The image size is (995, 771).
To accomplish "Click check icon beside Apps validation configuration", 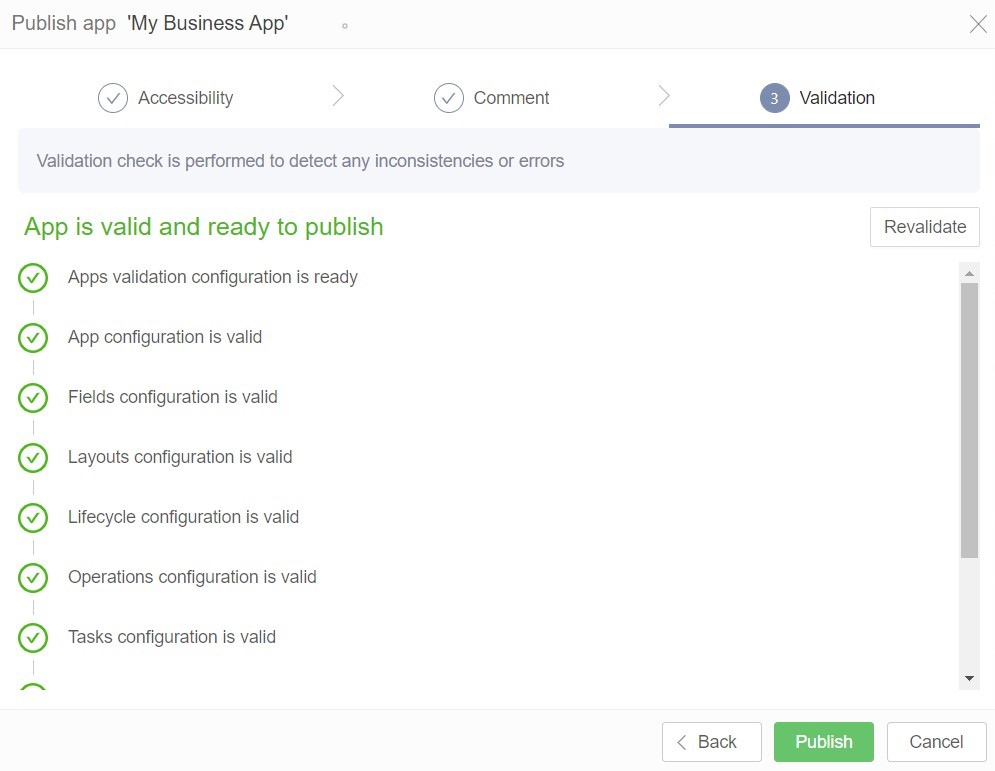I will click(33, 278).
